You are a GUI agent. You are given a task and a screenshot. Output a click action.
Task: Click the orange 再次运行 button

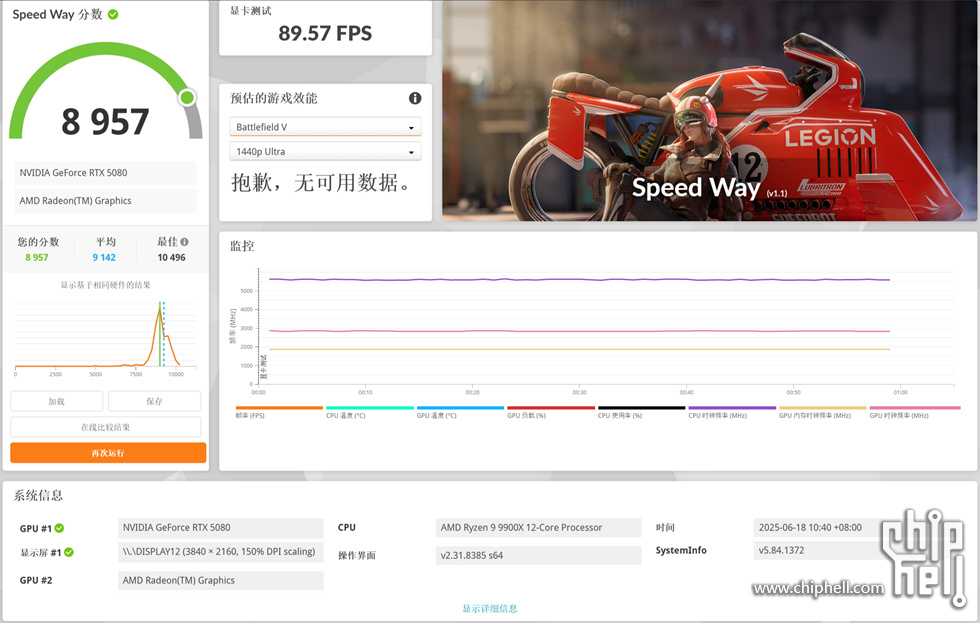coord(108,453)
